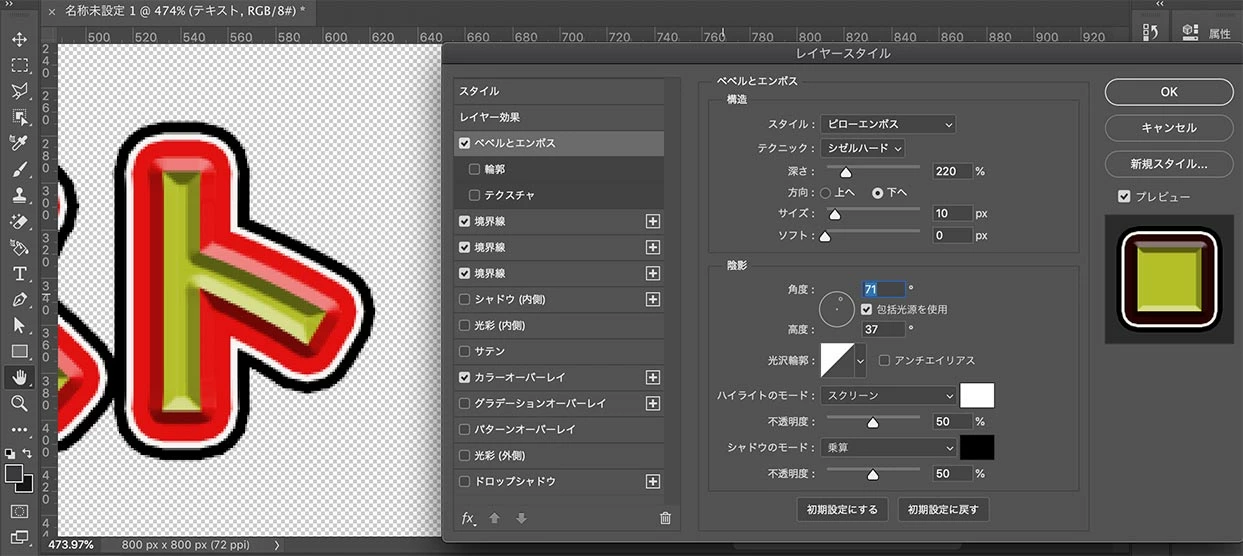1243x556 pixels.
Task: Select the Paint Bucket tool
Action: [x=19, y=247]
